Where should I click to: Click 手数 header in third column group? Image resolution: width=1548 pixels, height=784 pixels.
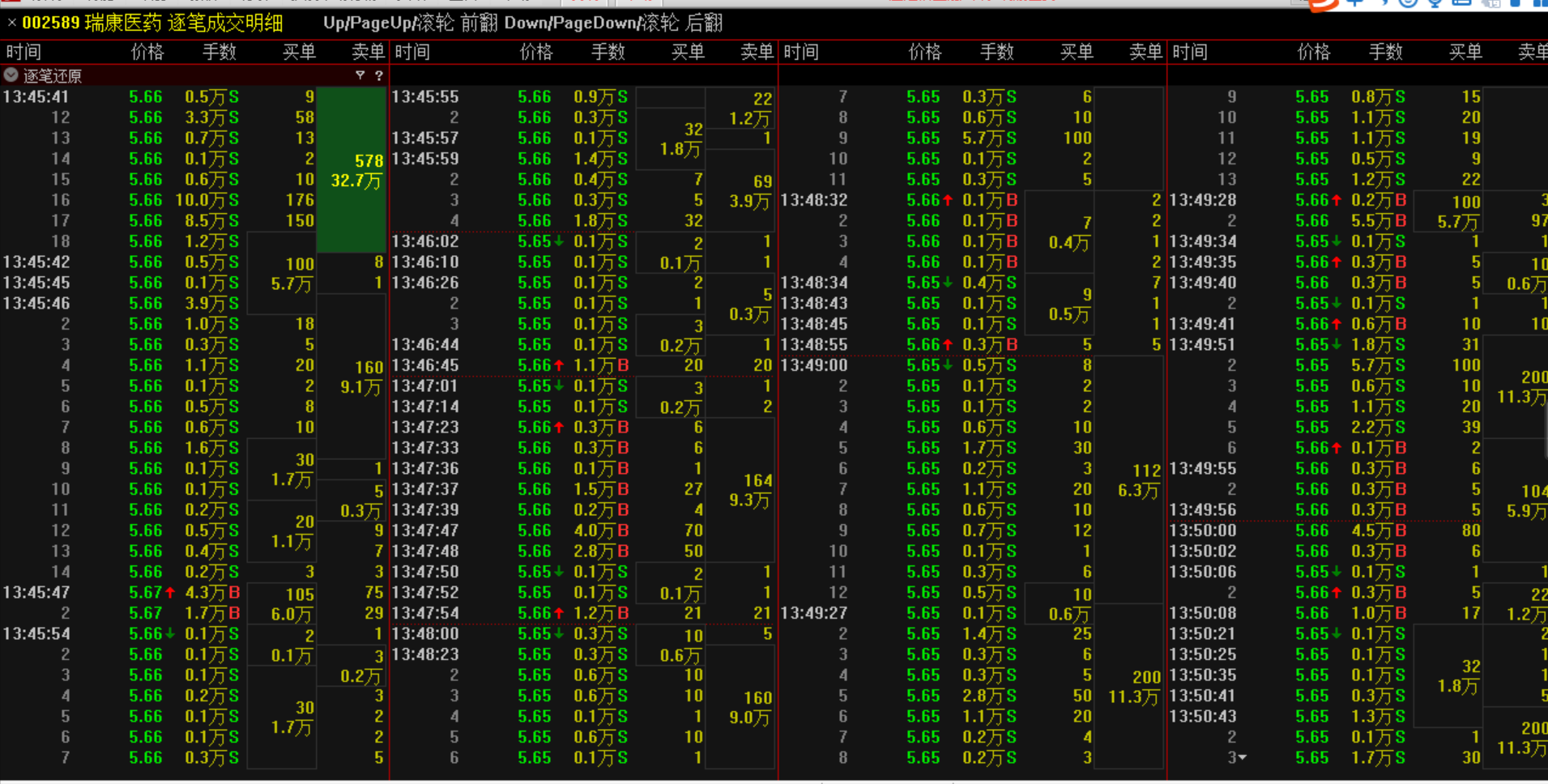click(996, 52)
